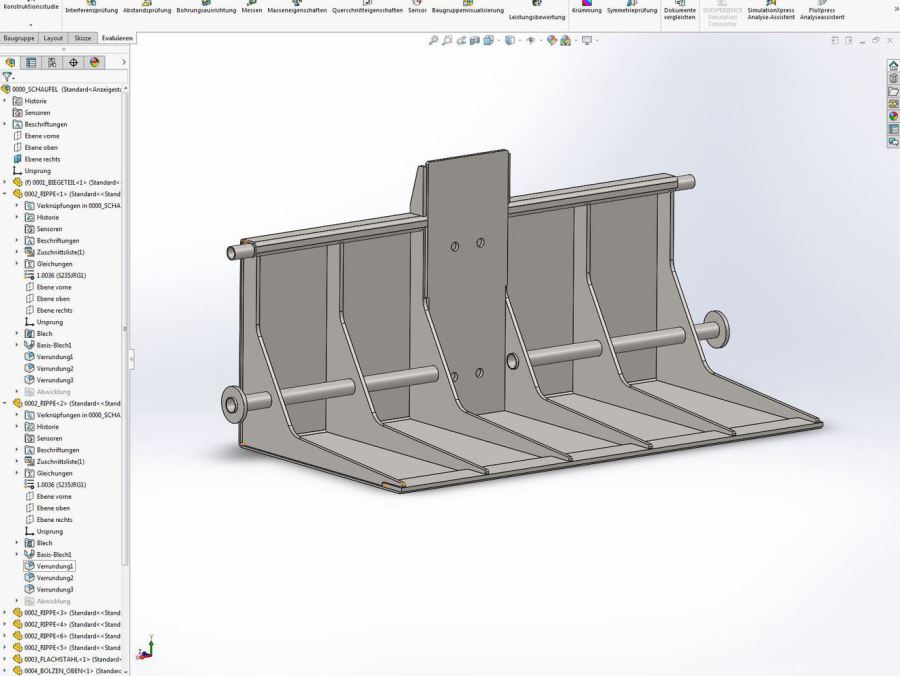
Task: Switch to the Layout tab
Action: coord(53,38)
